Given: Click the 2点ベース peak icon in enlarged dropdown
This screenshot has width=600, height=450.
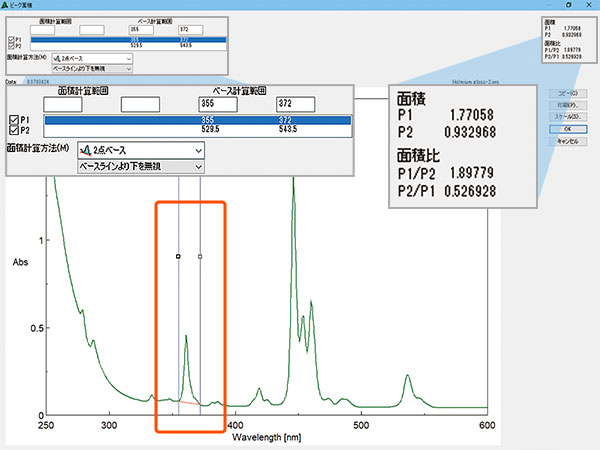Looking at the screenshot, I should pos(85,150).
